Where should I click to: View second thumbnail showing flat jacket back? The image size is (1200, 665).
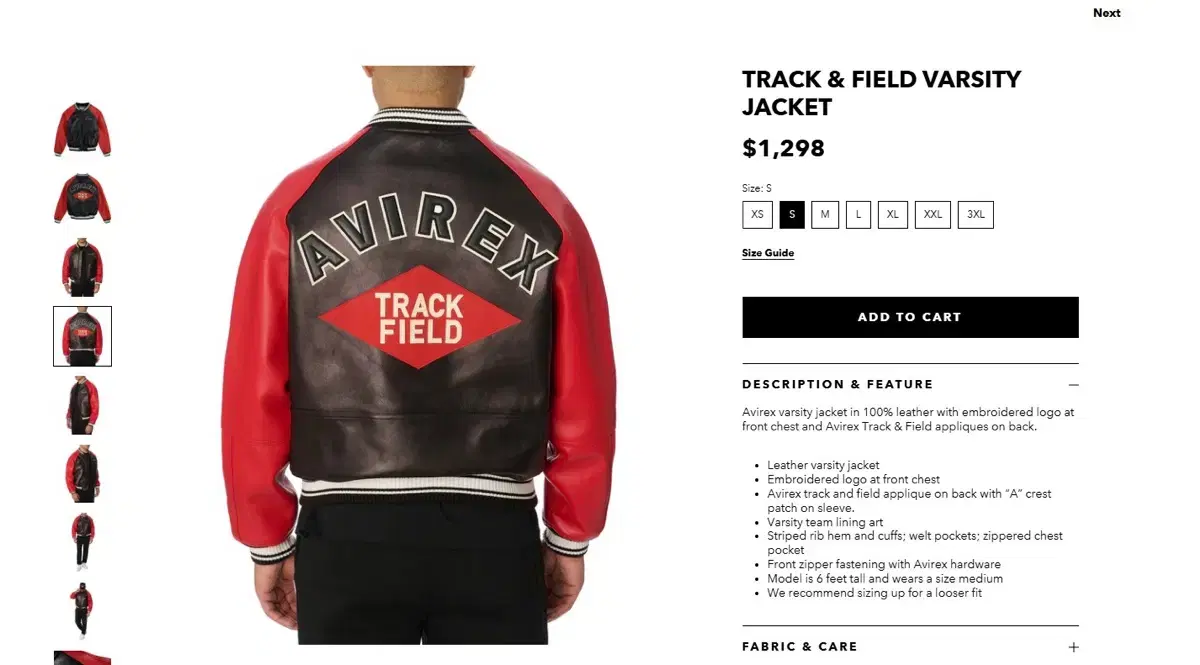[x=82, y=198]
